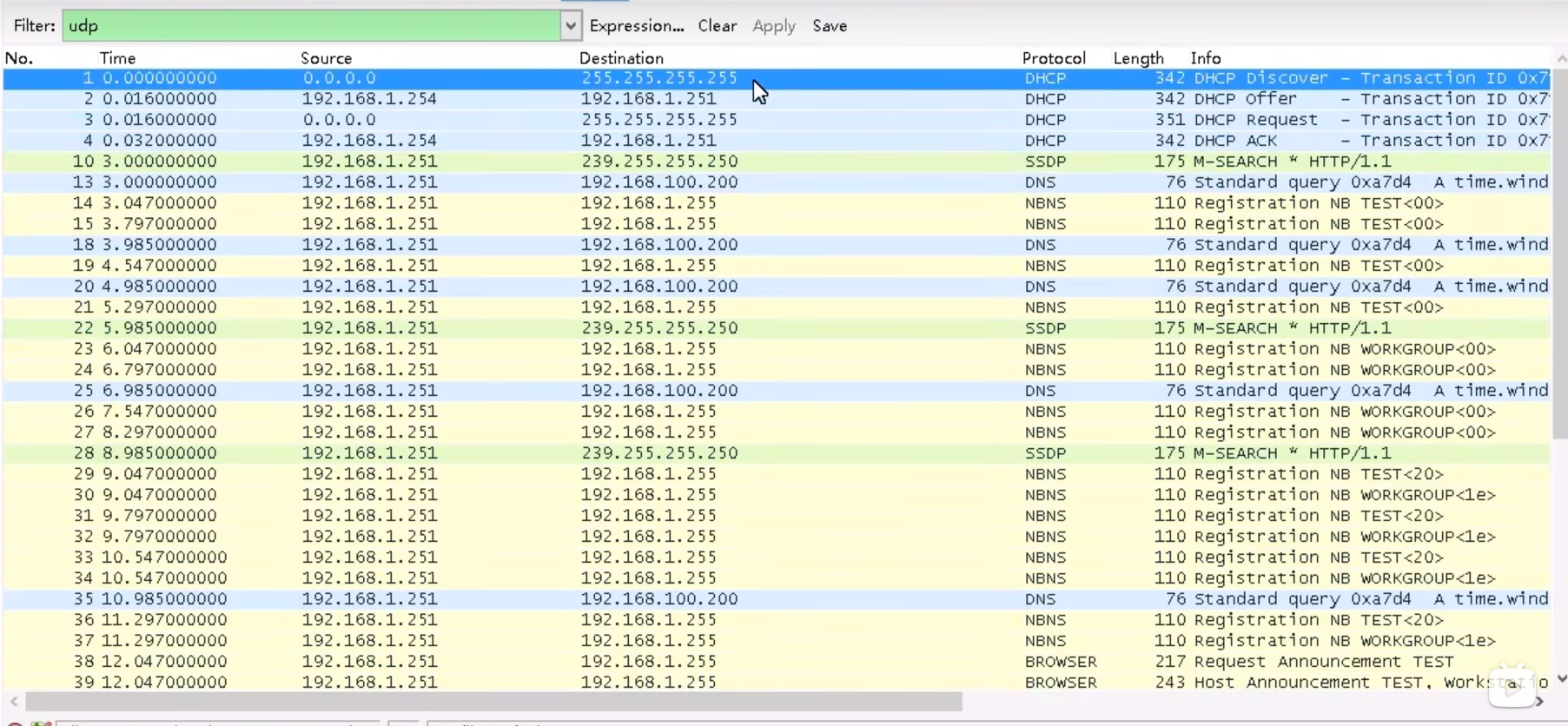Sort packets by Time column header
Screen dimensions: 1568x726
[117, 58]
